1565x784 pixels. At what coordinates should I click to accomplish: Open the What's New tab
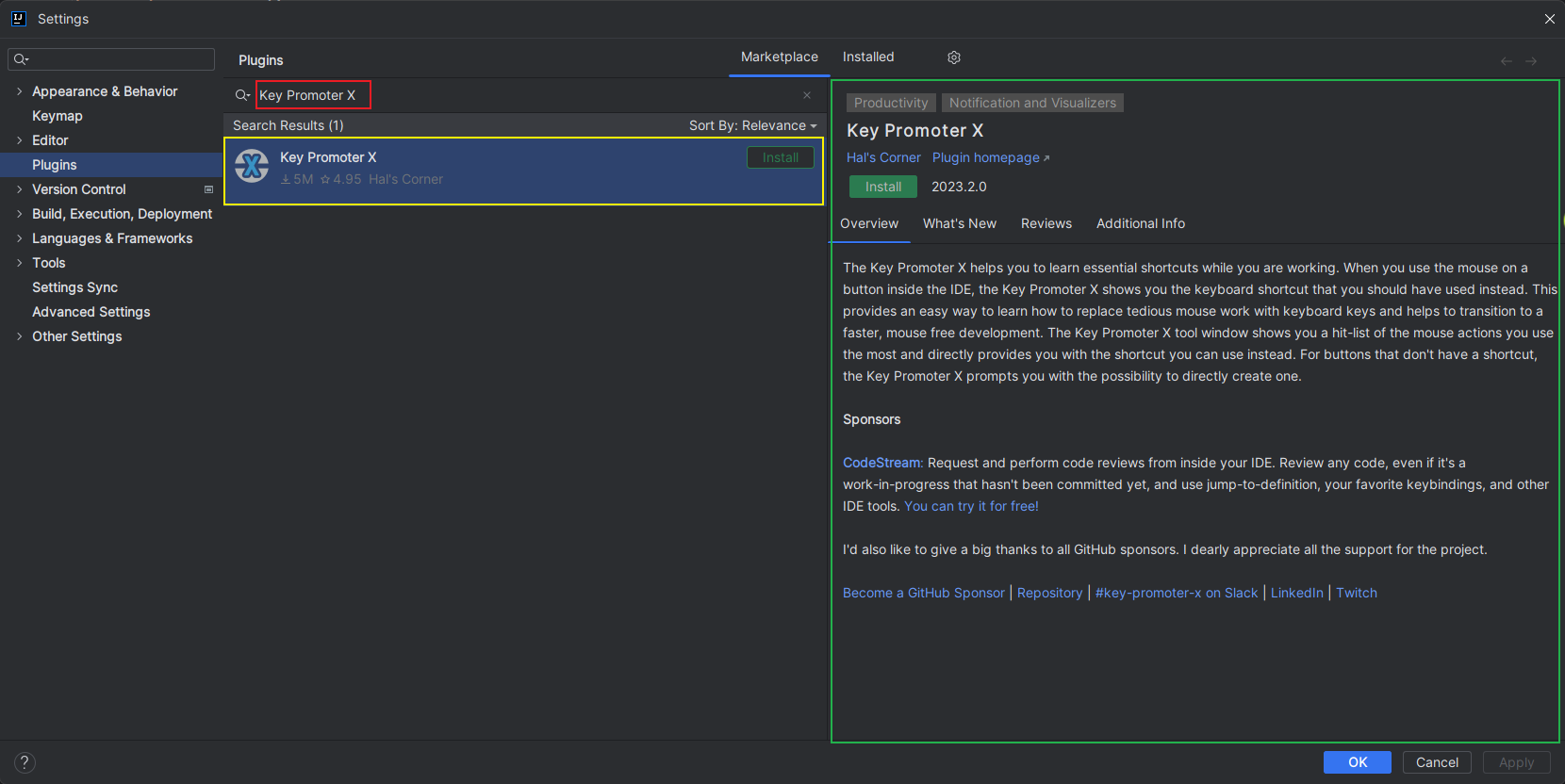[960, 223]
